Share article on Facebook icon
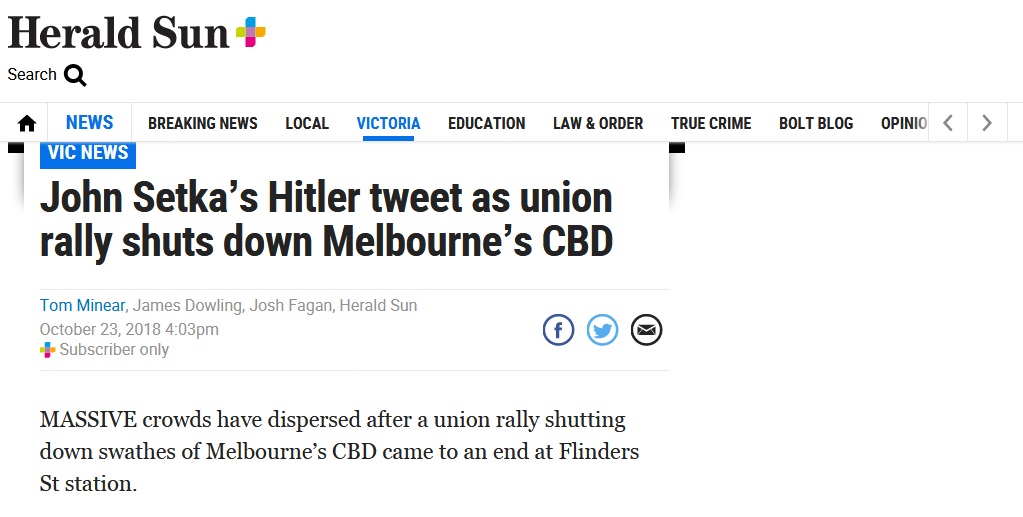 [x=558, y=330]
